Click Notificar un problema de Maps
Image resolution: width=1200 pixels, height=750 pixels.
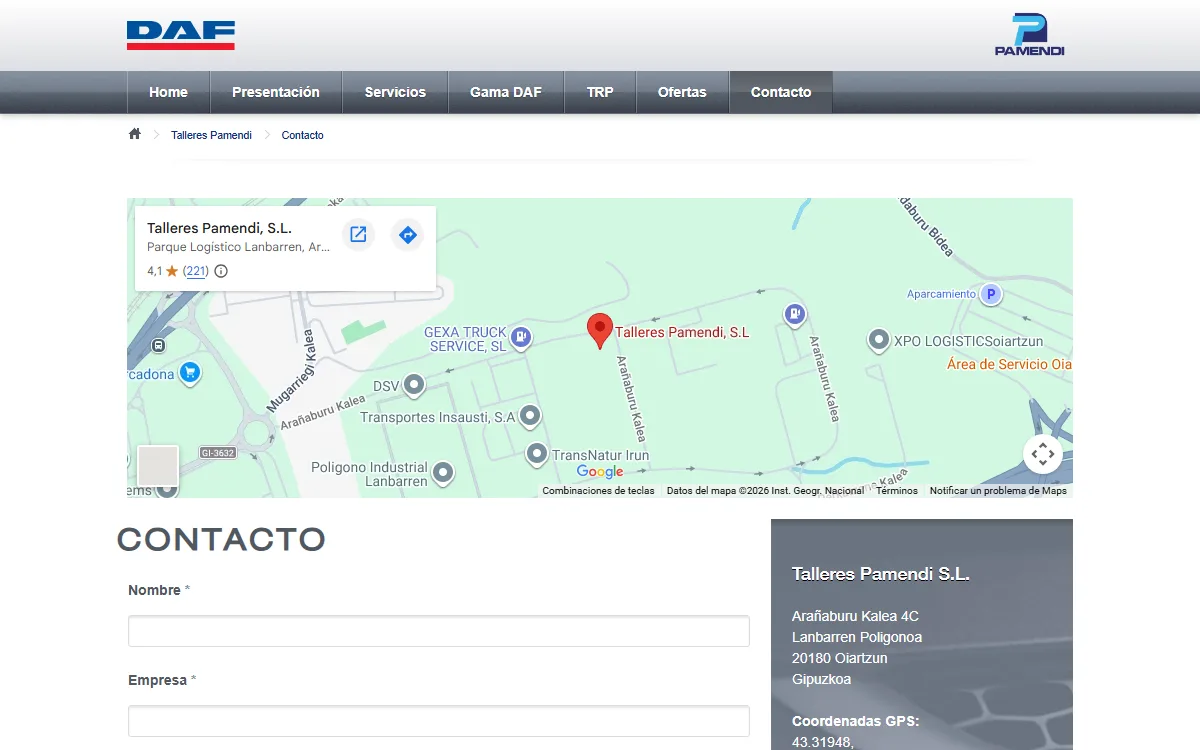(x=998, y=491)
